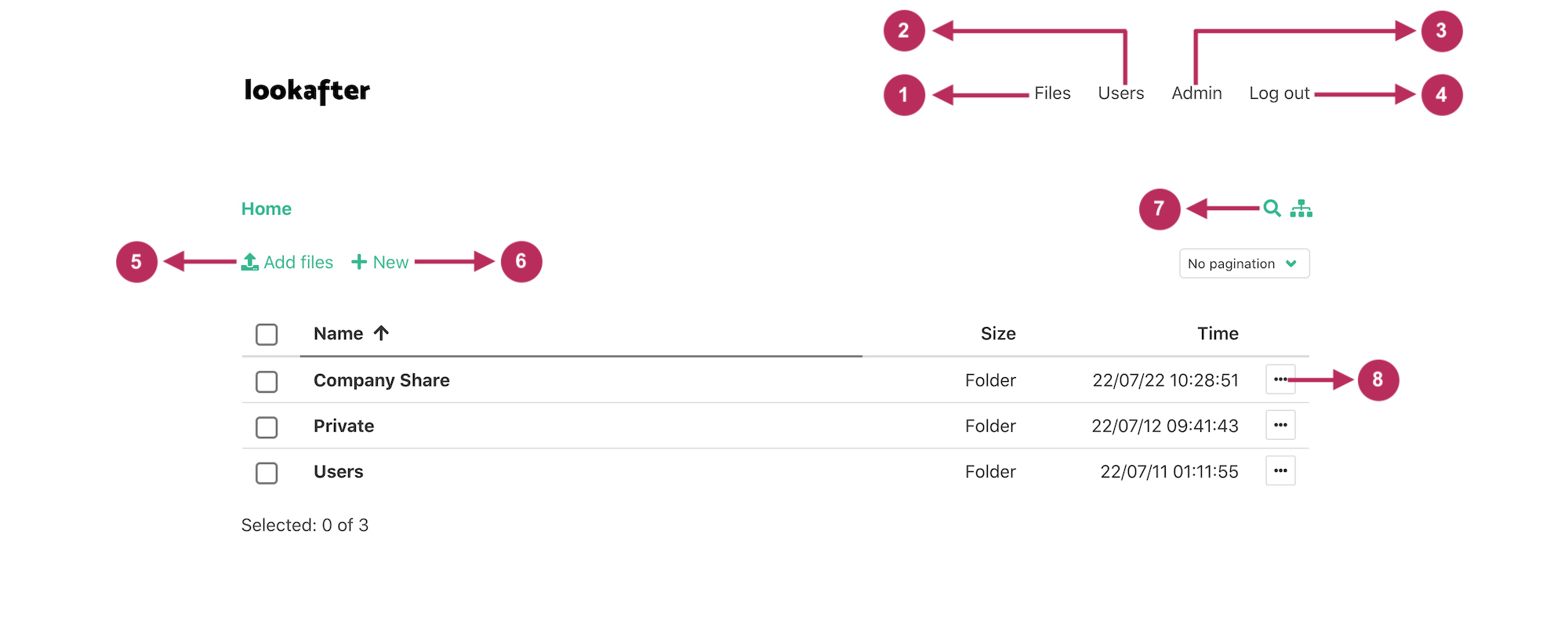Open the Company Share folder
Image resolution: width=1568 pixels, height=643 pixels.
pyautogui.click(x=381, y=380)
